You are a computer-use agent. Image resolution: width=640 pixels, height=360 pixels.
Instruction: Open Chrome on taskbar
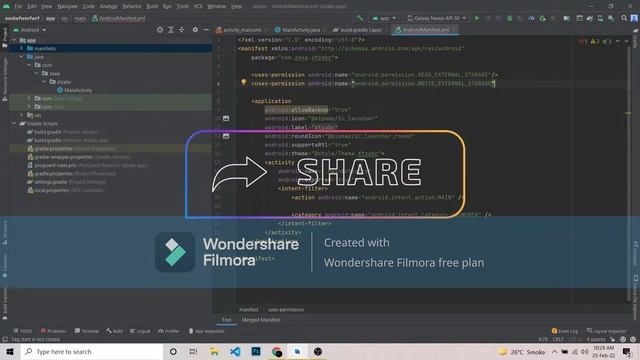(x=277, y=351)
